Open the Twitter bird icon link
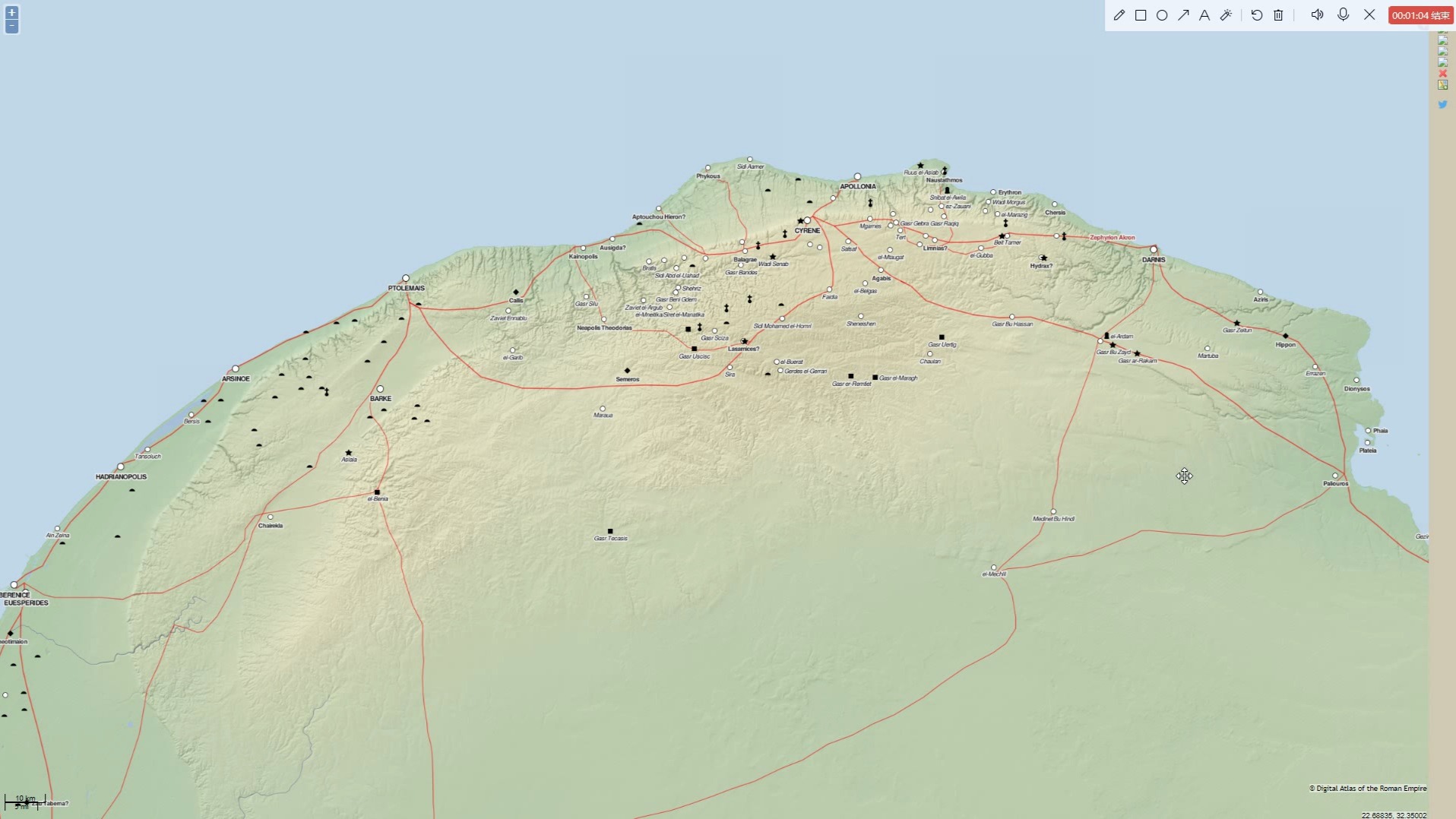 pyautogui.click(x=1442, y=105)
